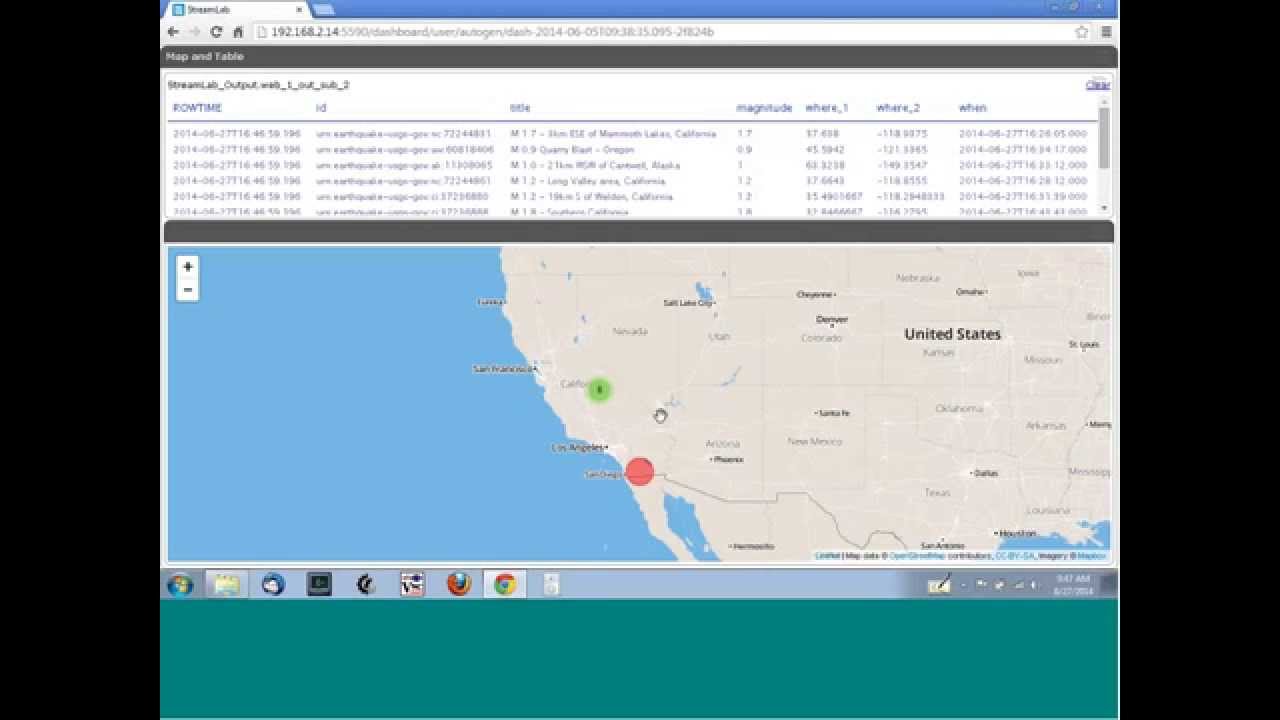Open the browser home page
Viewport: 1280px width, 720px height.
pyautogui.click(x=238, y=32)
